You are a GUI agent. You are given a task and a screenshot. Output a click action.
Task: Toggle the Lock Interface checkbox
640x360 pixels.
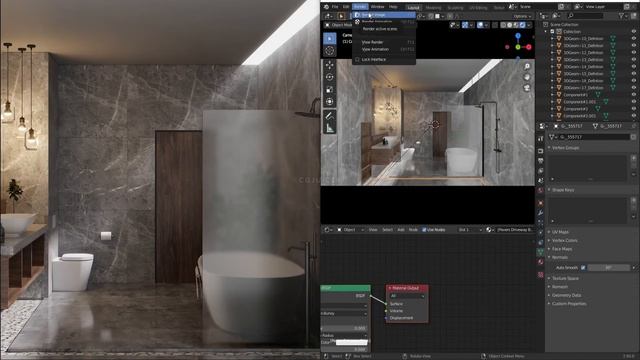[358, 60]
